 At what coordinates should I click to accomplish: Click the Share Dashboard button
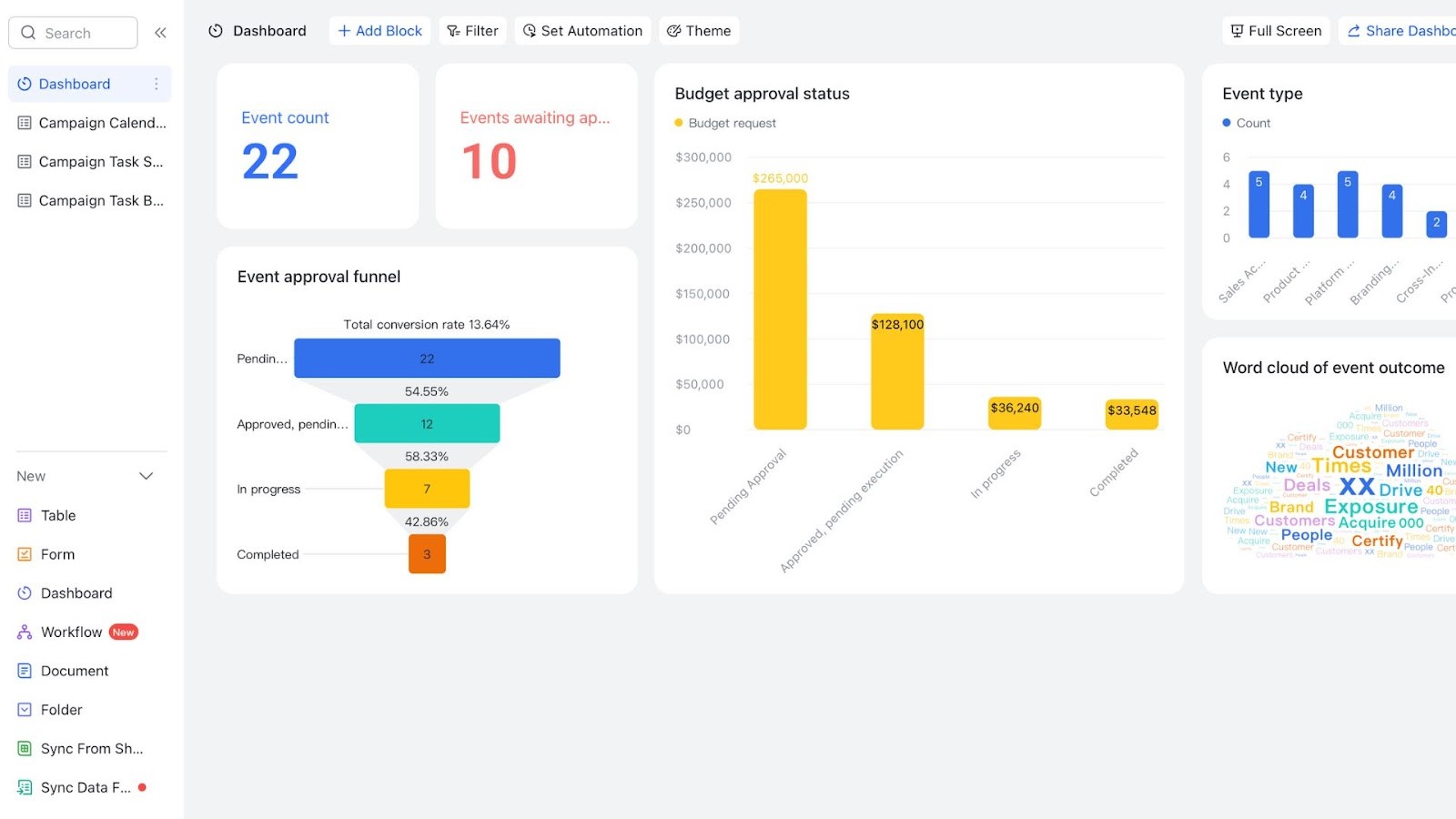[x=1401, y=30]
